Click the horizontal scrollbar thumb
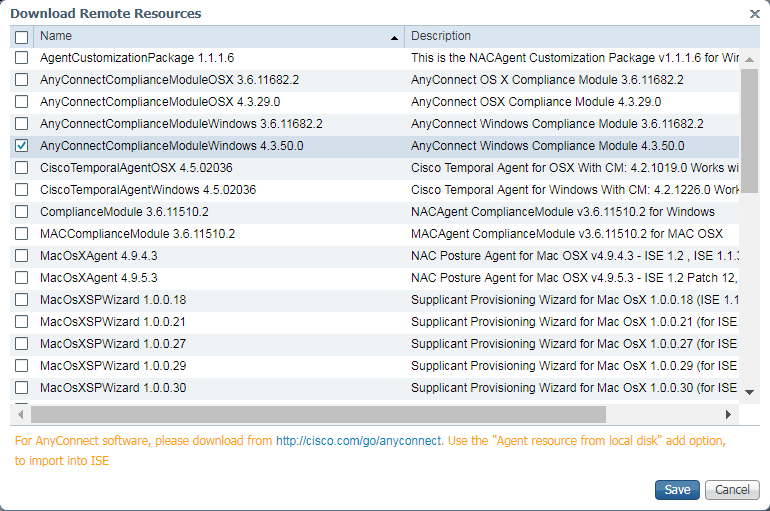Screen dimensions: 770x511 pos(318,413)
